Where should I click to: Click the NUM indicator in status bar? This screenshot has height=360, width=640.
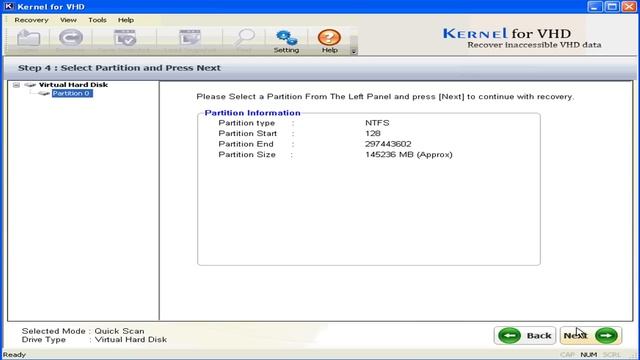point(589,355)
